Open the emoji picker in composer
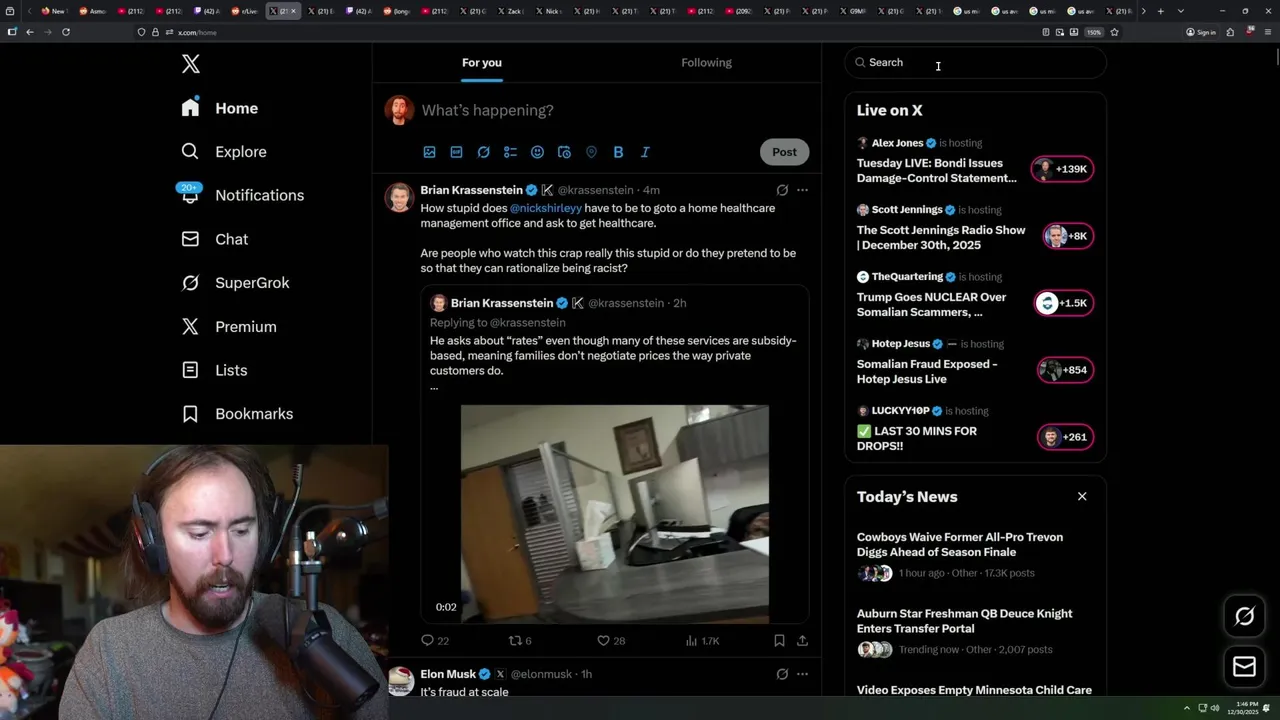 tap(537, 152)
